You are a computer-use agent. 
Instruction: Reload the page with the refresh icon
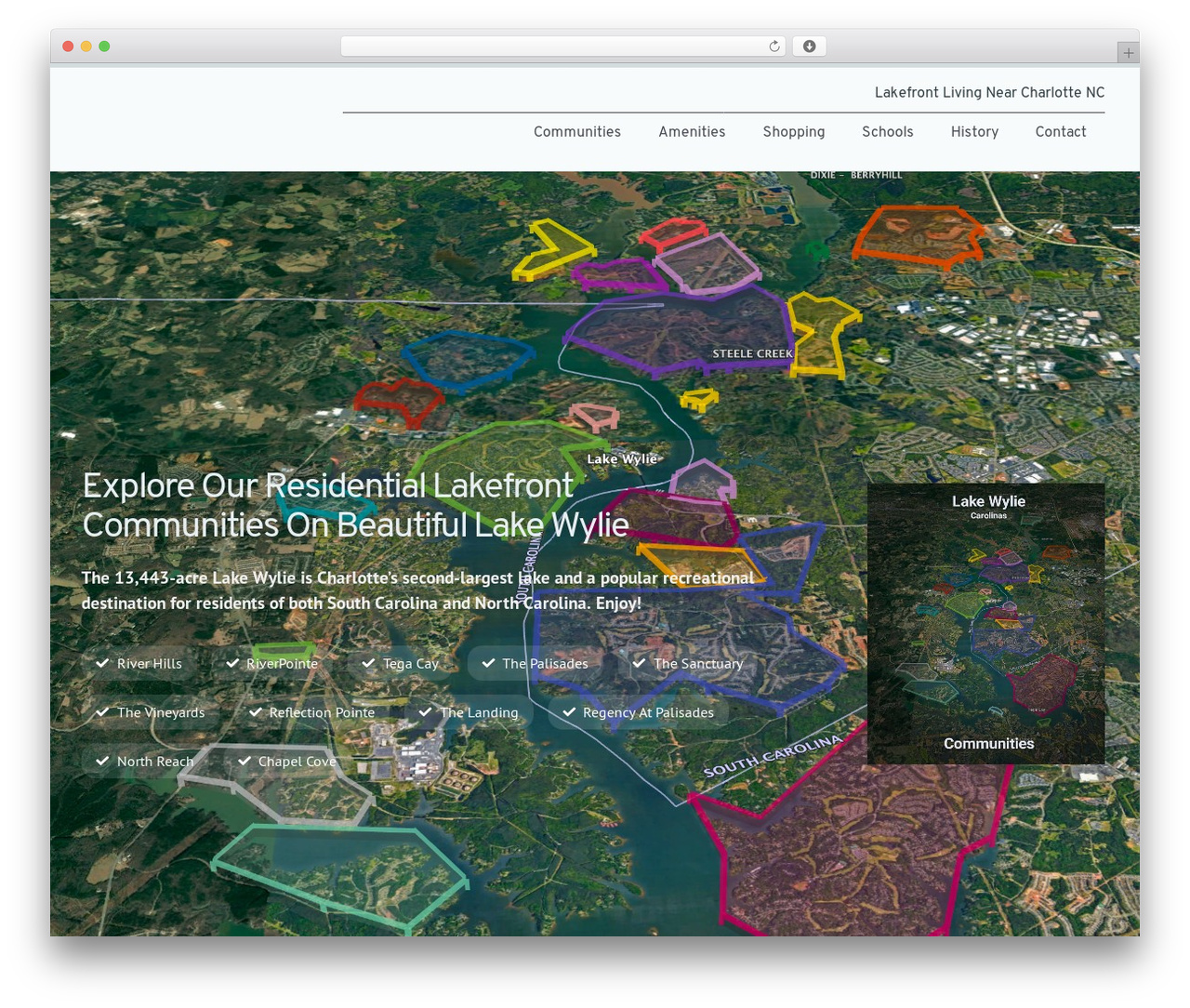click(773, 46)
